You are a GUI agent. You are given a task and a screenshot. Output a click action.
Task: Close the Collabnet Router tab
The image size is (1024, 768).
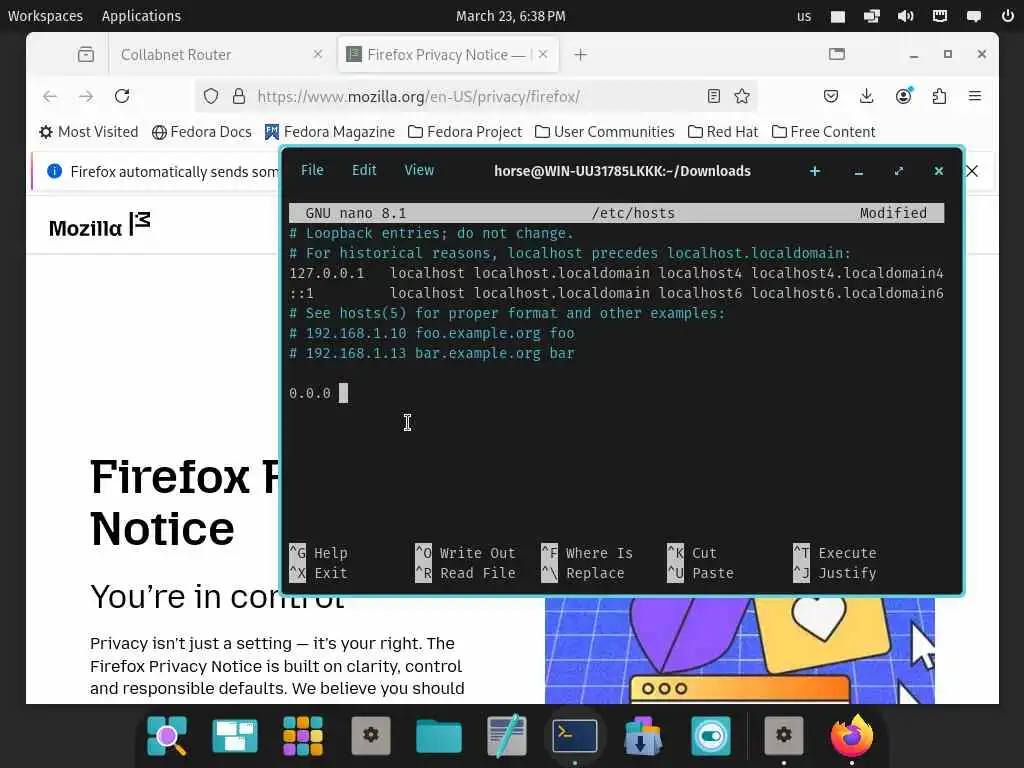pos(317,54)
